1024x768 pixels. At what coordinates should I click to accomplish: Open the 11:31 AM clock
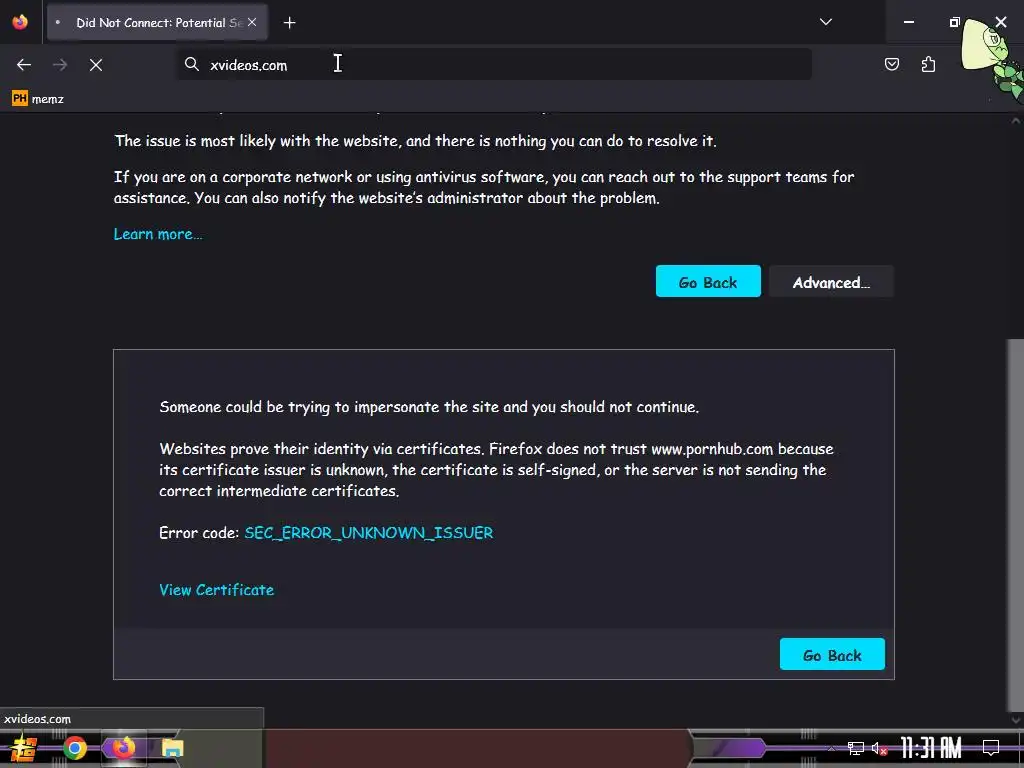pos(931,748)
